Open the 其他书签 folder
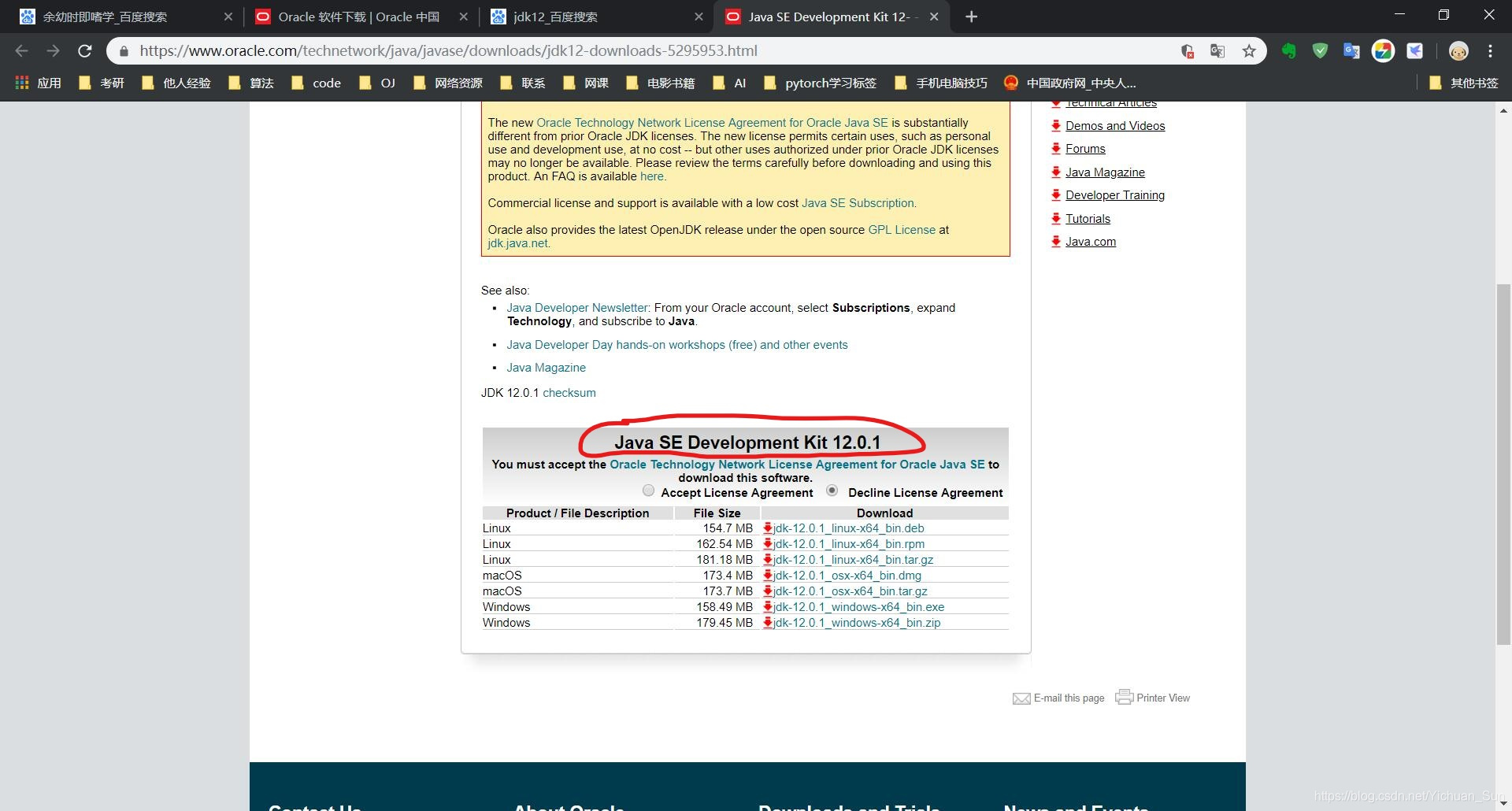Viewport: 1512px width, 811px height. (x=1464, y=83)
